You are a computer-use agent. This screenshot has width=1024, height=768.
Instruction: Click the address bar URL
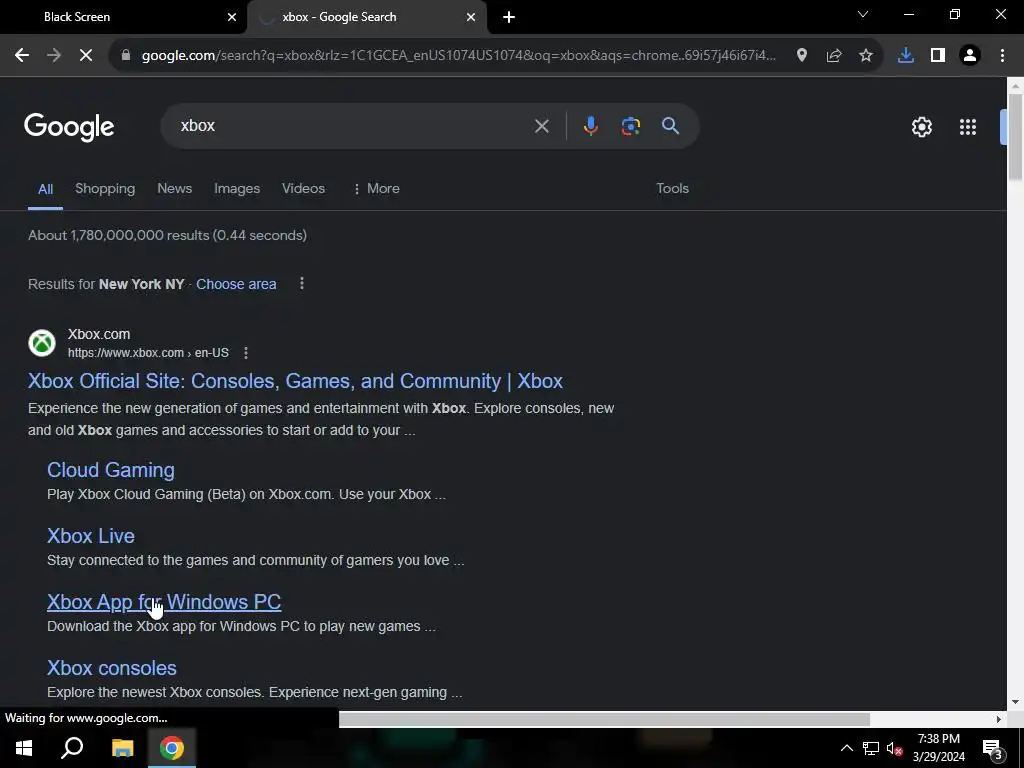coord(458,56)
